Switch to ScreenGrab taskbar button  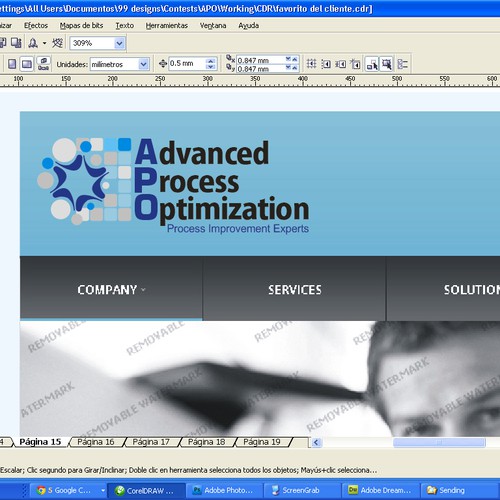[302, 490]
